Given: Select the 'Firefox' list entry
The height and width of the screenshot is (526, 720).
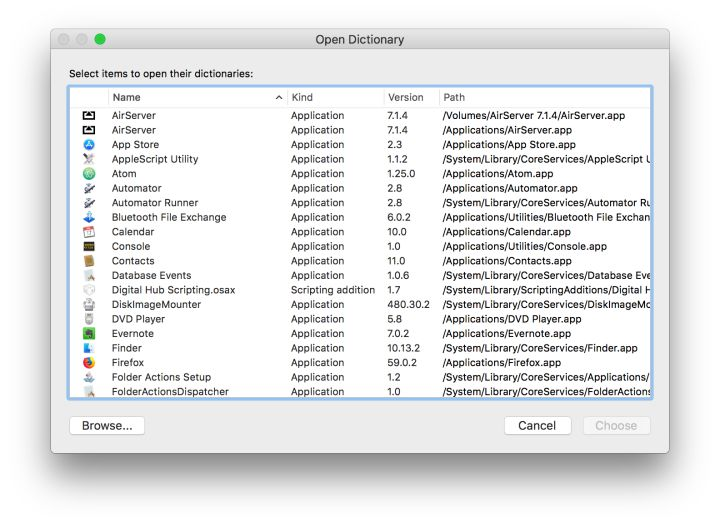Looking at the screenshot, I should point(128,363).
